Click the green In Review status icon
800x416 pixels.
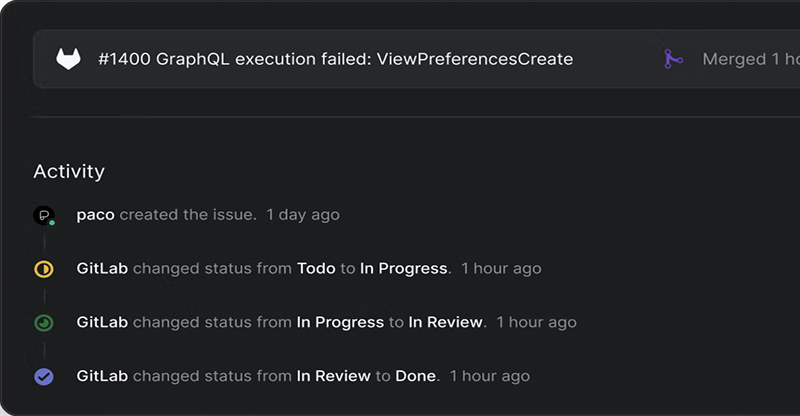tap(44, 323)
